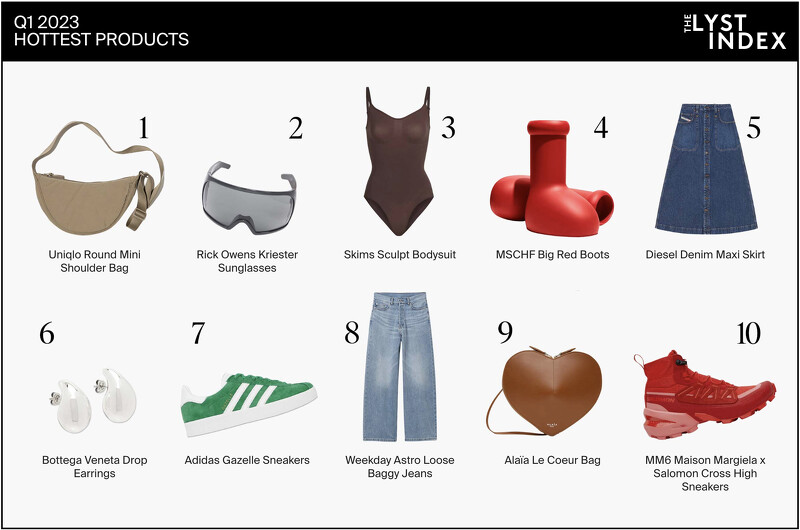Click the 'Skims Sculpt Bodysuit' label text
The image size is (800, 530).
[x=399, y=255]
